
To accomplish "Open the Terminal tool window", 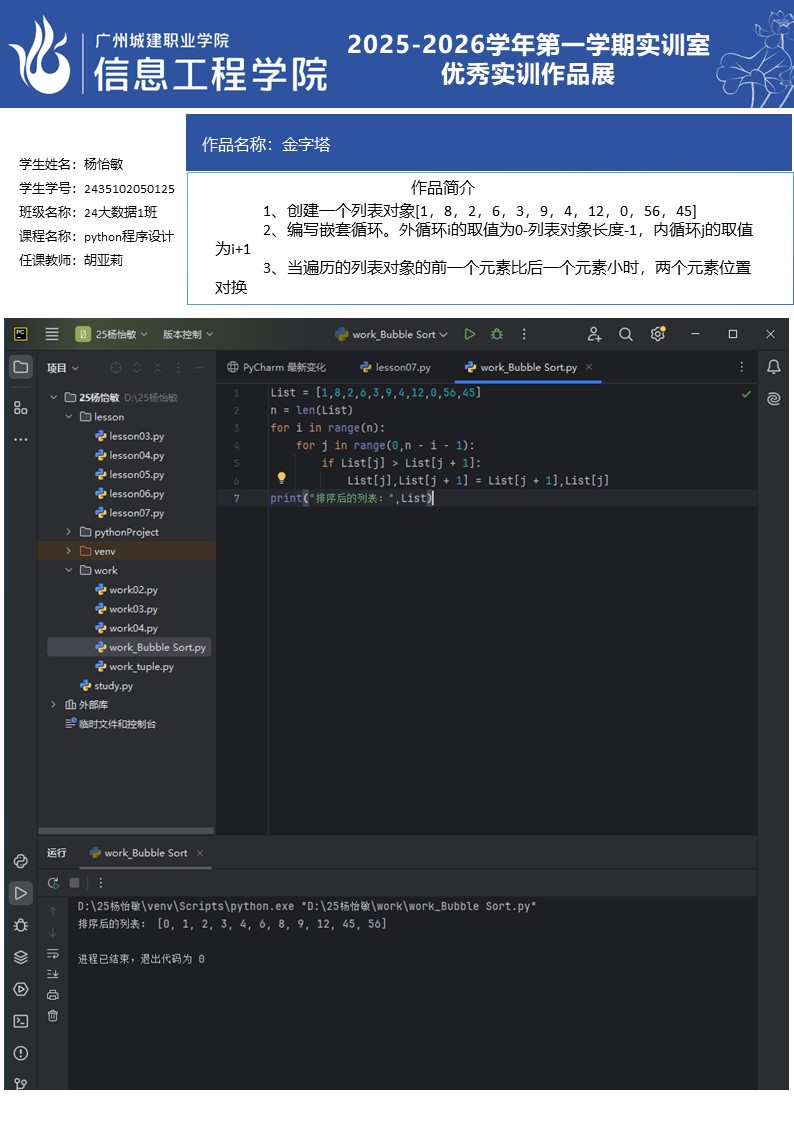I will pyautogui.click(x=21, y=1021).
